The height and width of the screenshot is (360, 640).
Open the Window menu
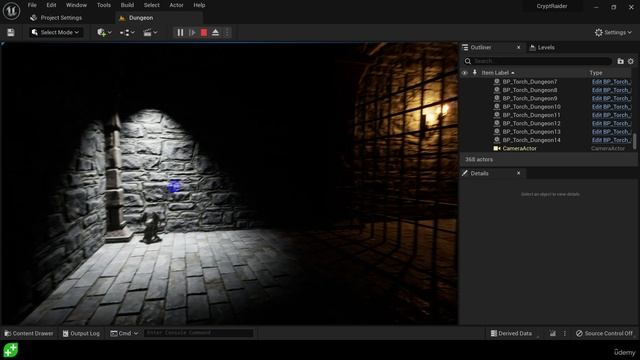click(x=76, y=5)
